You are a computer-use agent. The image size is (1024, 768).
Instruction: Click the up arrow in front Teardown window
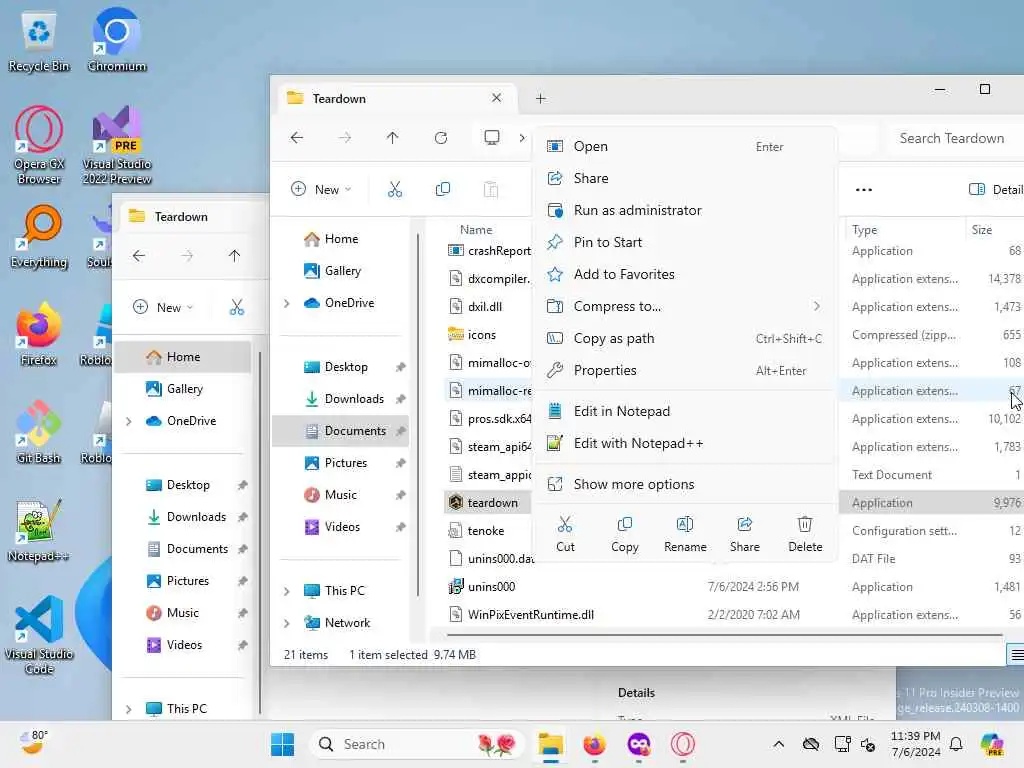392,138
